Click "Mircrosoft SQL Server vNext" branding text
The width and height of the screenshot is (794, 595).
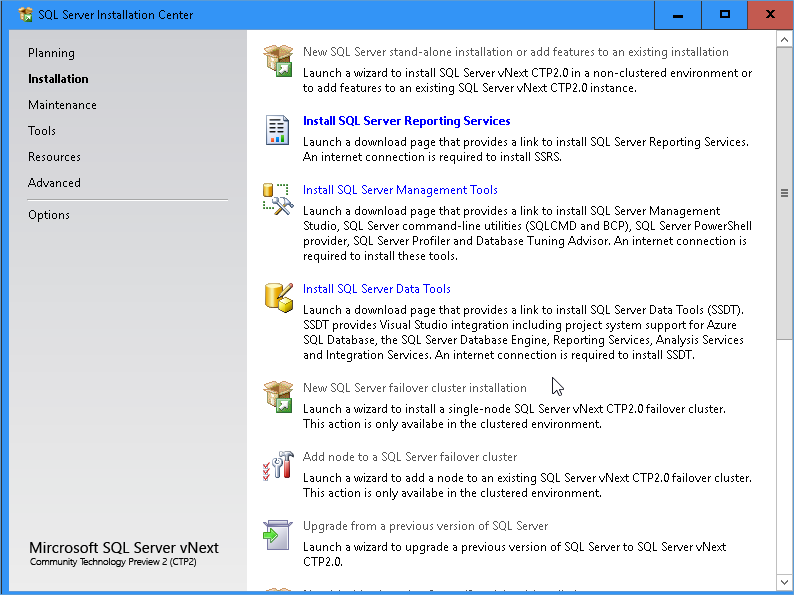pyautogui.click(x=124, y=547)
